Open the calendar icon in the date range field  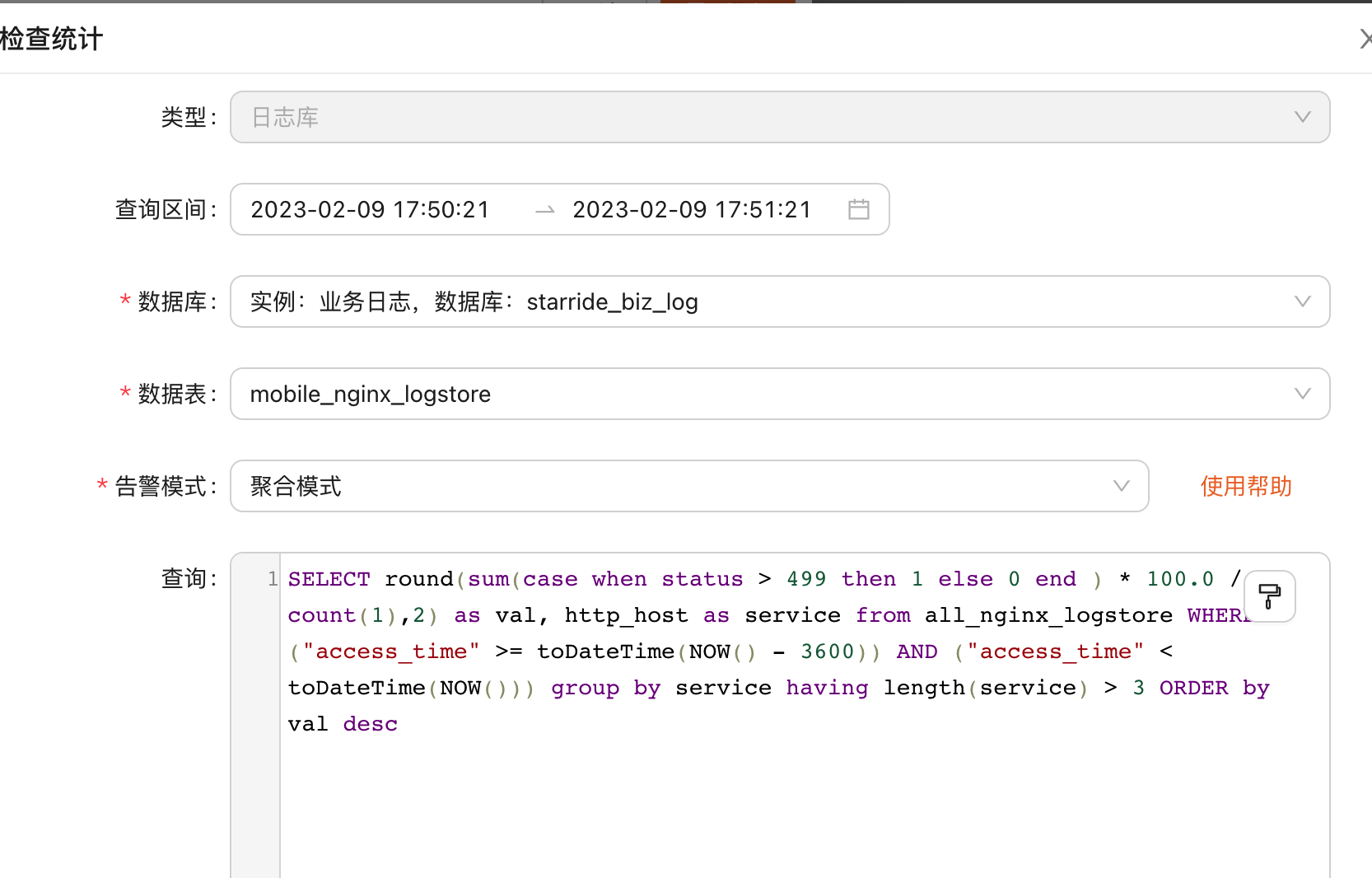pyautogui.click(x=859, y=209)
